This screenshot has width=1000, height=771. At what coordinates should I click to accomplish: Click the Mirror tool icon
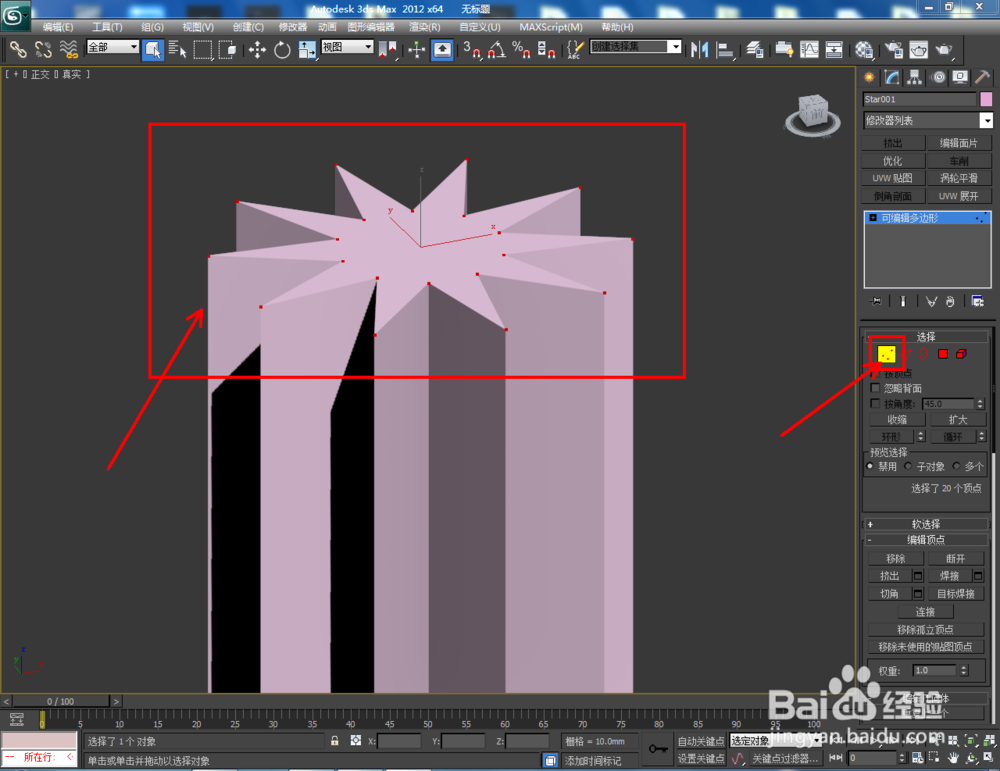(x=700, y=49)
